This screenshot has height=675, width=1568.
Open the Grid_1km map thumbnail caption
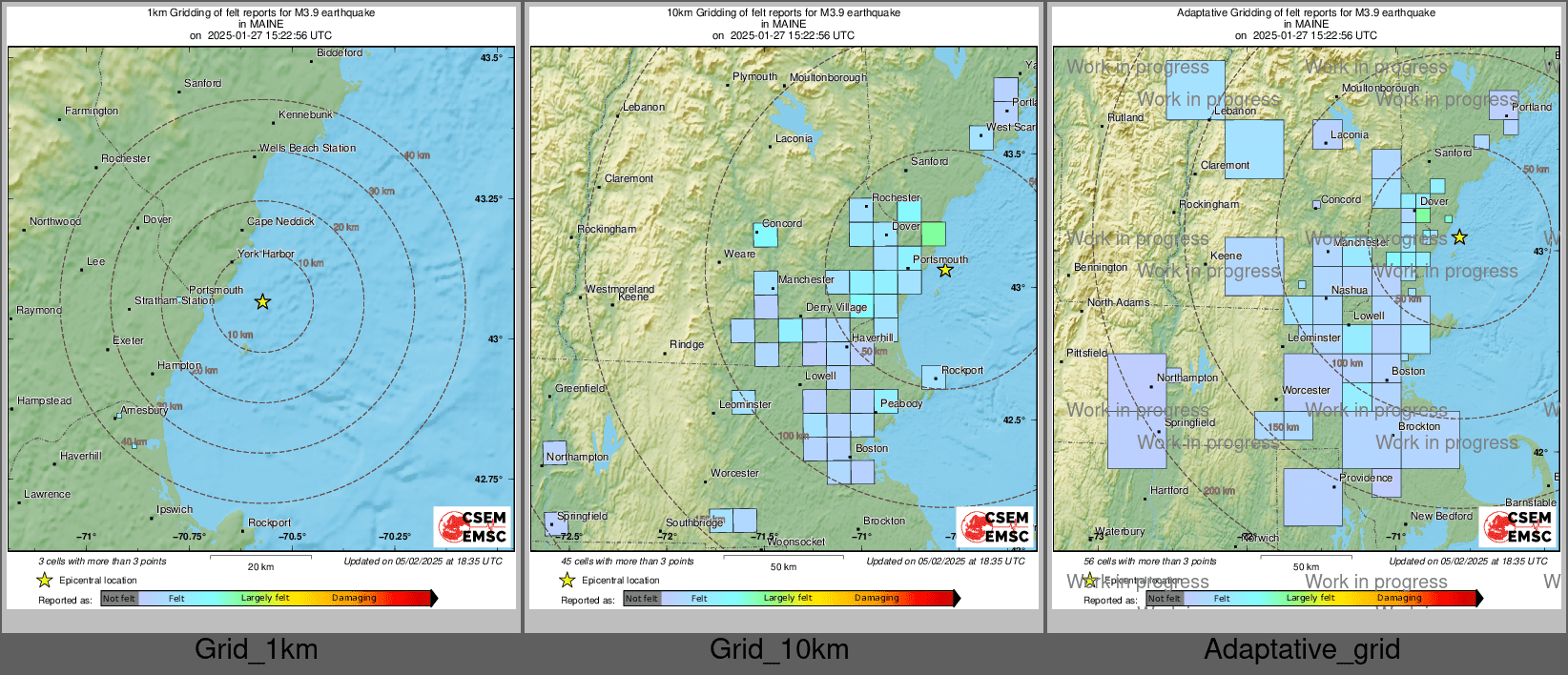pos(256,649)
